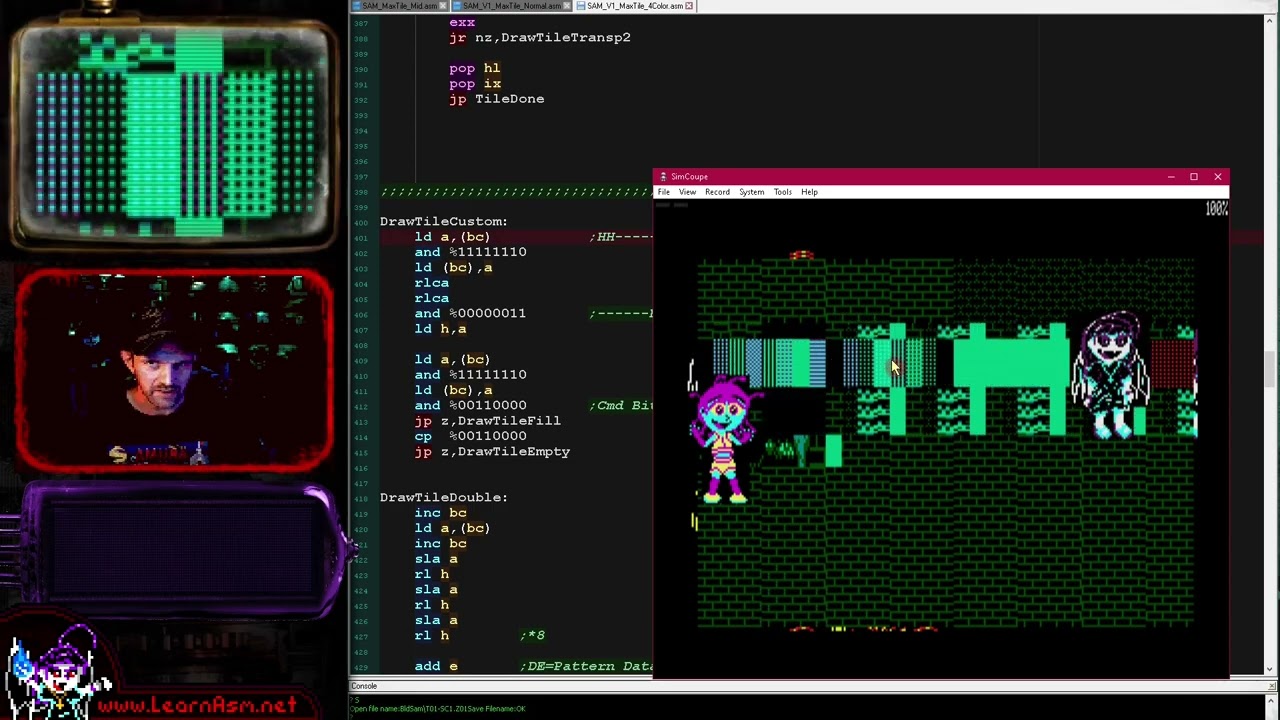Click the line number 401 in the gutter
This screenshot has width=1280, height=720.
(362, 237)
